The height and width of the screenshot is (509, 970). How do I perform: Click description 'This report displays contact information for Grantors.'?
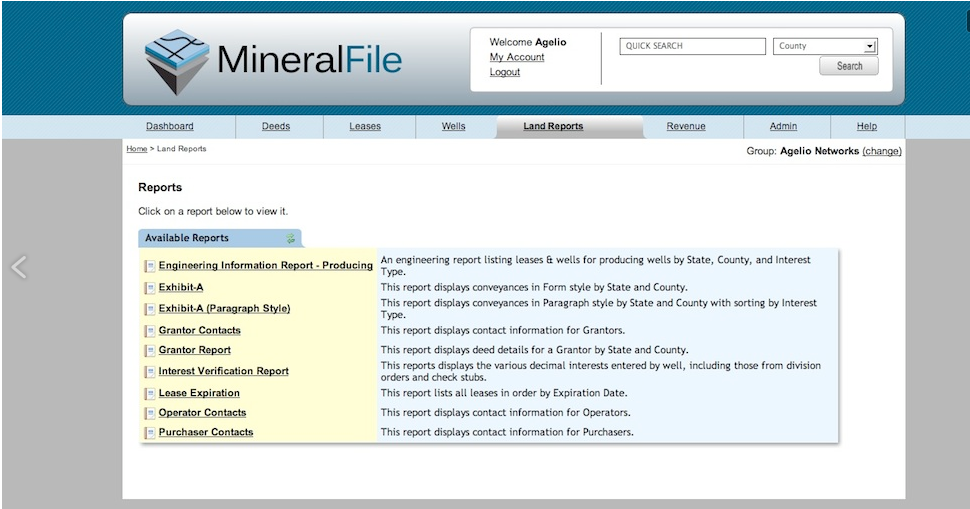pos(502,330)
